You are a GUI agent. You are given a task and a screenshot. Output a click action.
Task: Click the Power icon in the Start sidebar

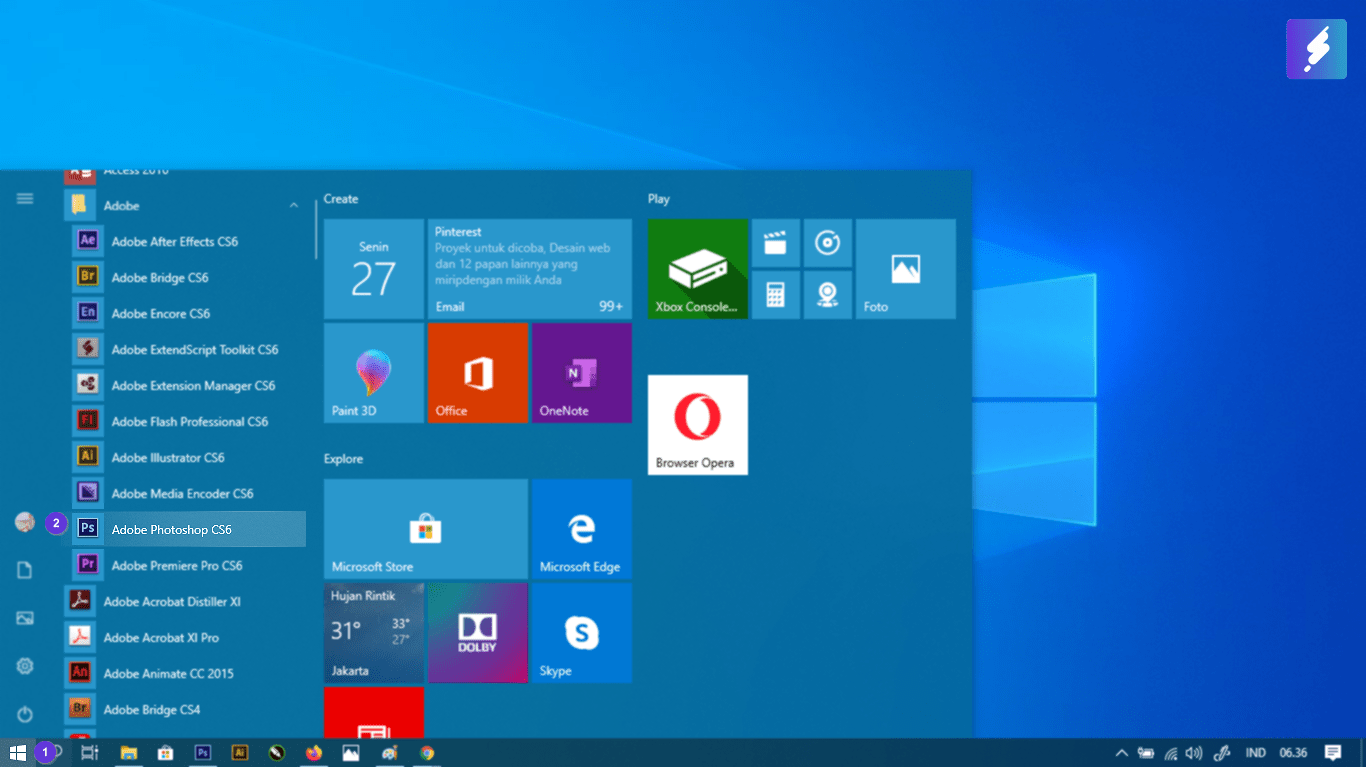pos(25,714)
